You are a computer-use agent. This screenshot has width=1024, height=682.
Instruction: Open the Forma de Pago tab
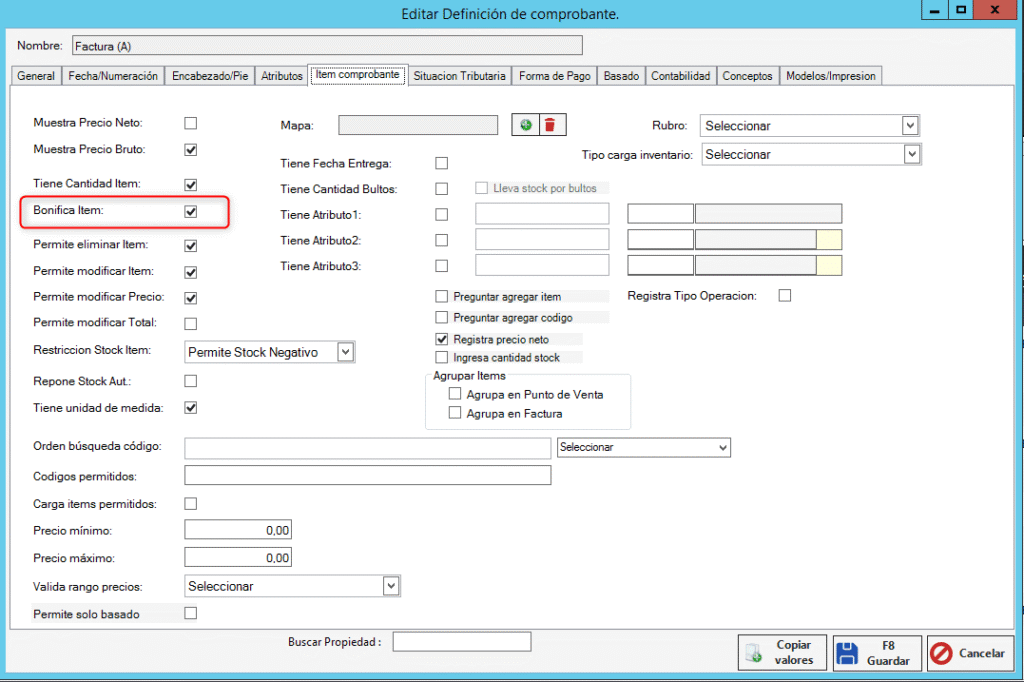[555, 76]
